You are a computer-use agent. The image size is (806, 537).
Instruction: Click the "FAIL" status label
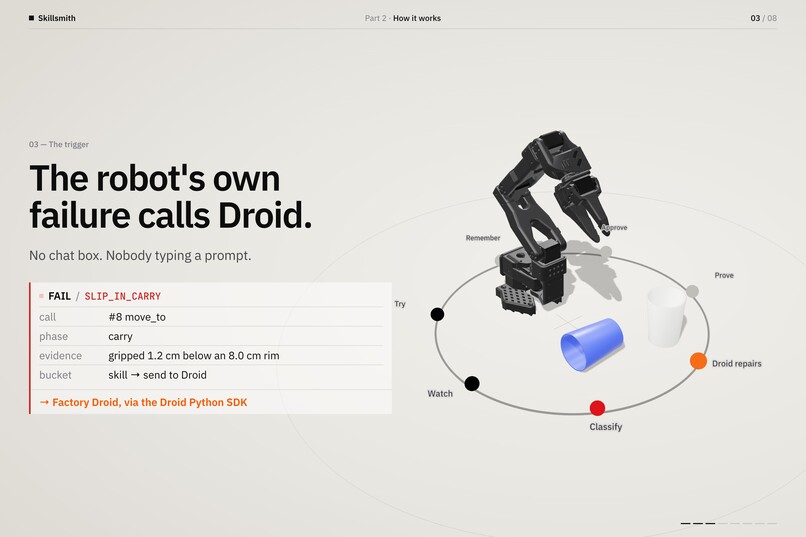(60, 296)
